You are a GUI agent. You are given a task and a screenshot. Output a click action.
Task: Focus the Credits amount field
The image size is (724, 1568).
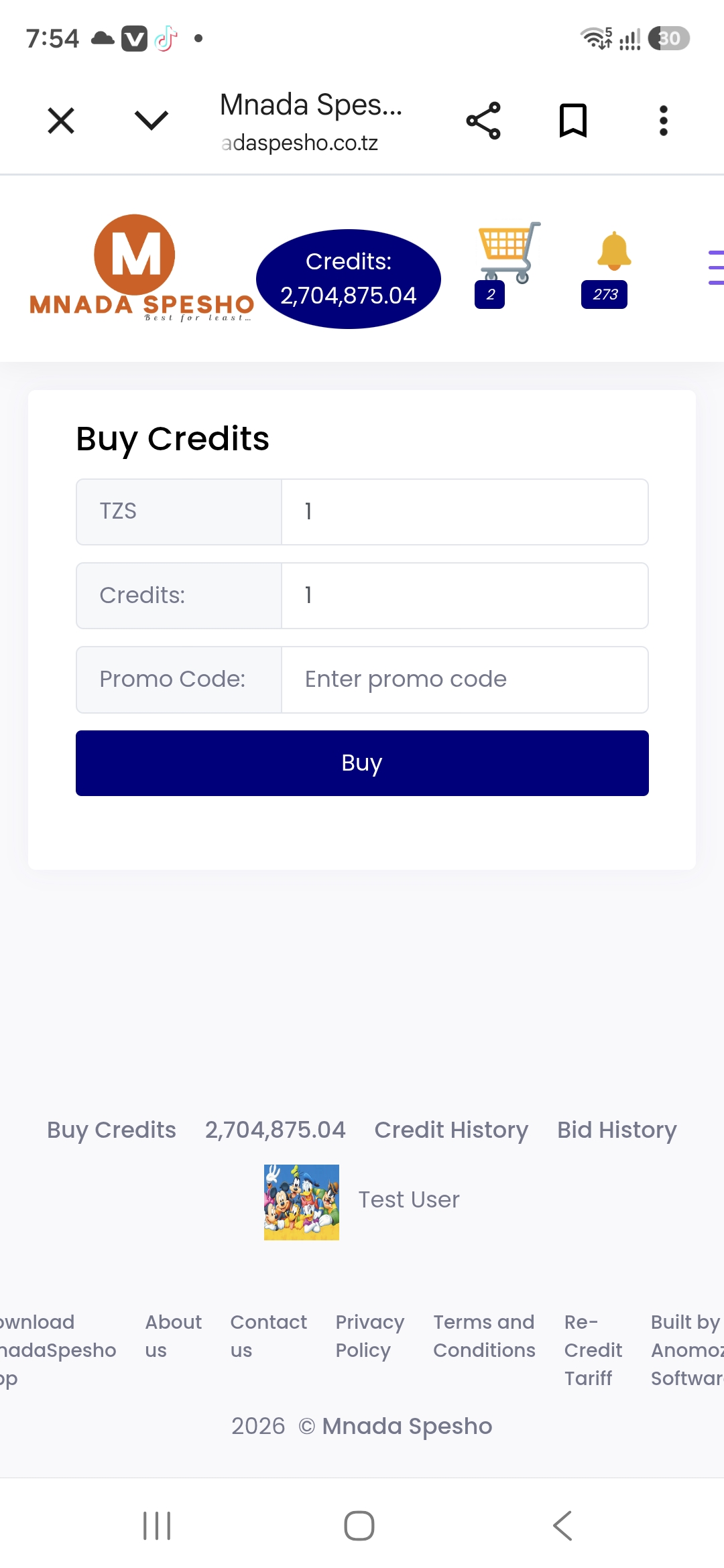tap(465, 596)
